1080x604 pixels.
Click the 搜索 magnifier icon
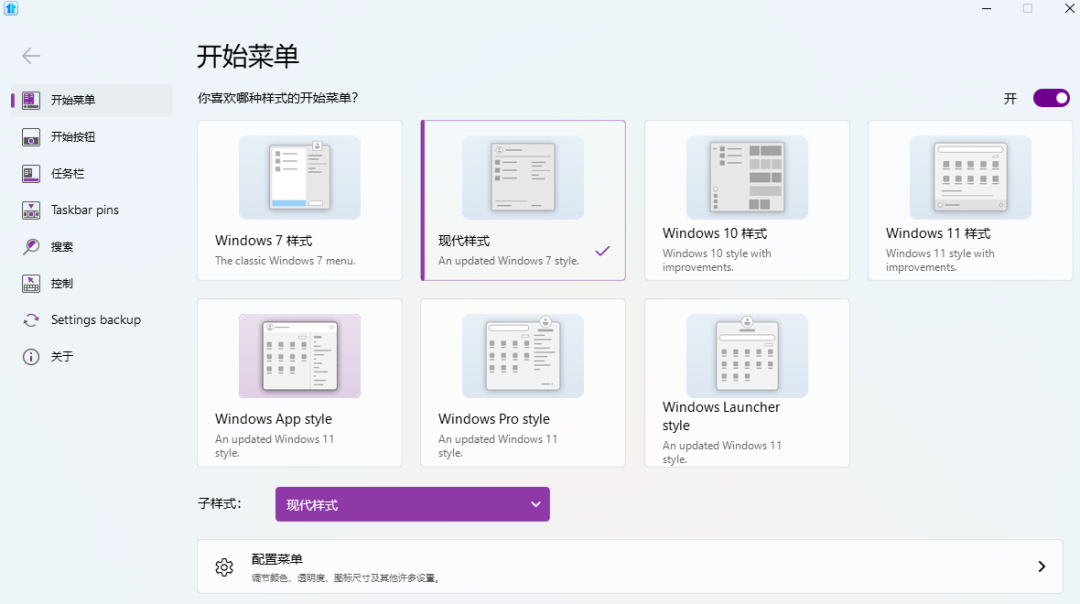pos(31,247)
